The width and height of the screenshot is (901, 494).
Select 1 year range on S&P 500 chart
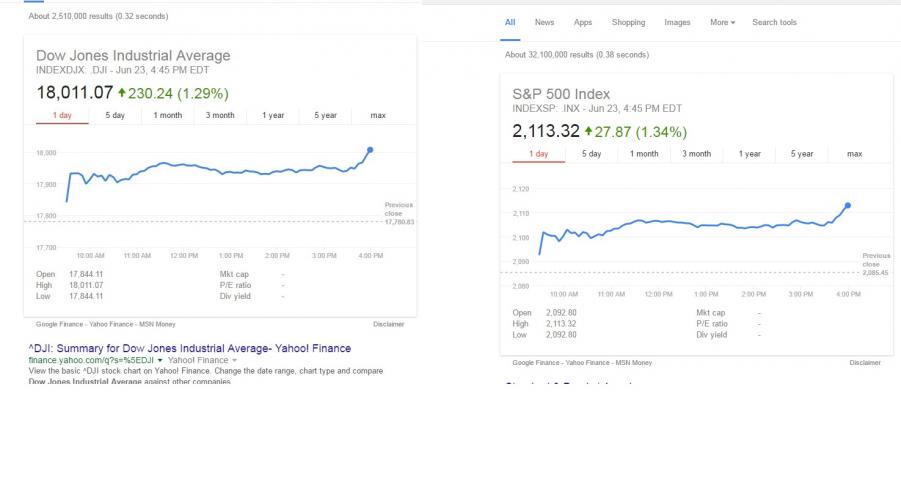click(750, 154)
